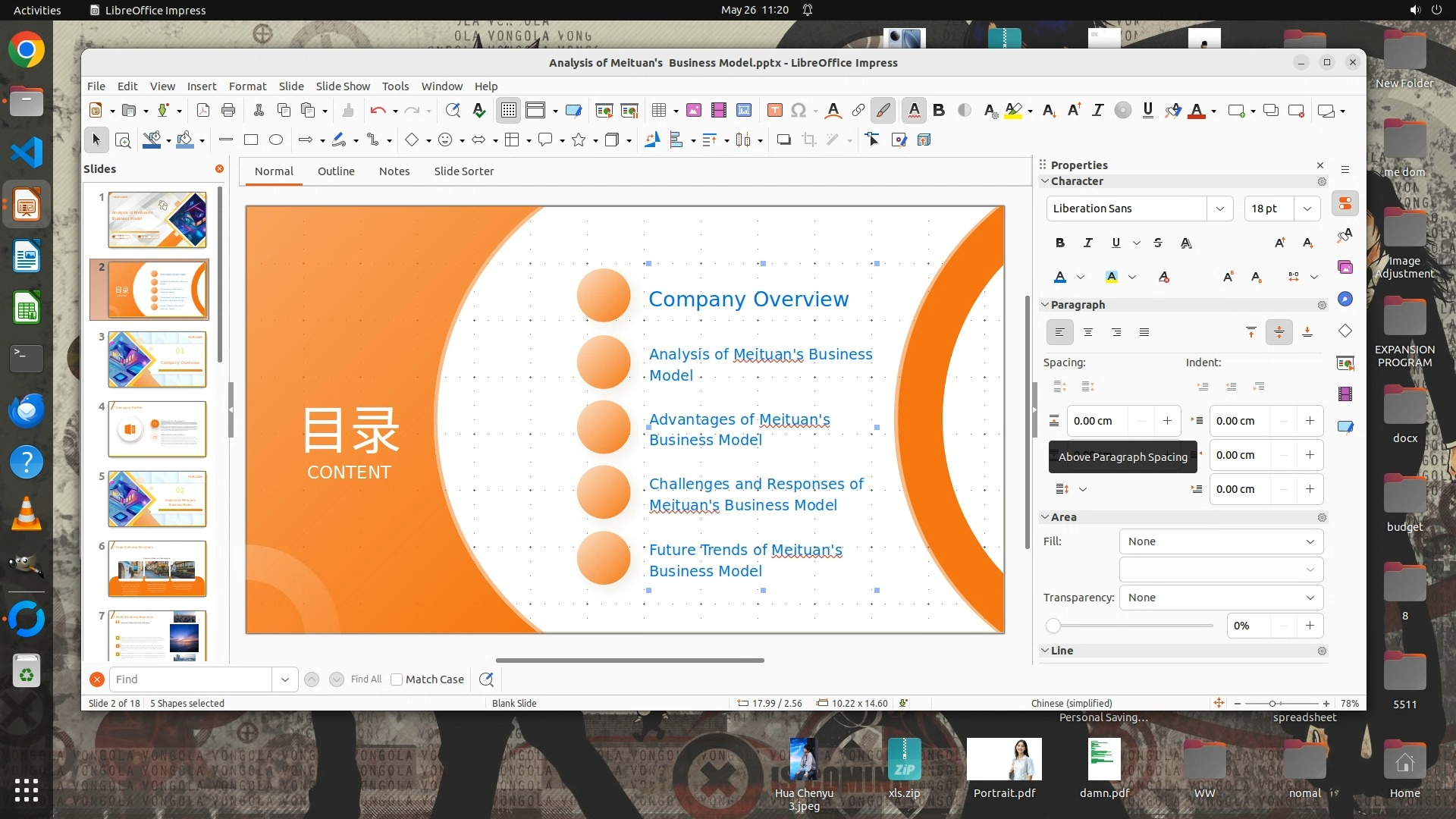
Task: Toggle Bold in the sidebar Character panel
Action: point(1060,243)
